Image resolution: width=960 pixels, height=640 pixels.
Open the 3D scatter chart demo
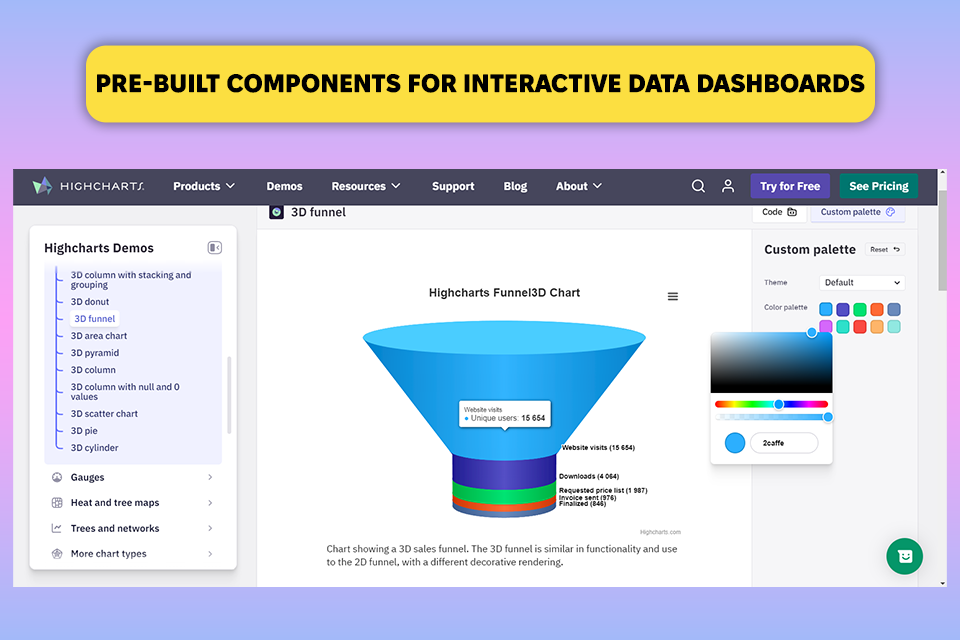pyautogui.click(x=104, y=413)
